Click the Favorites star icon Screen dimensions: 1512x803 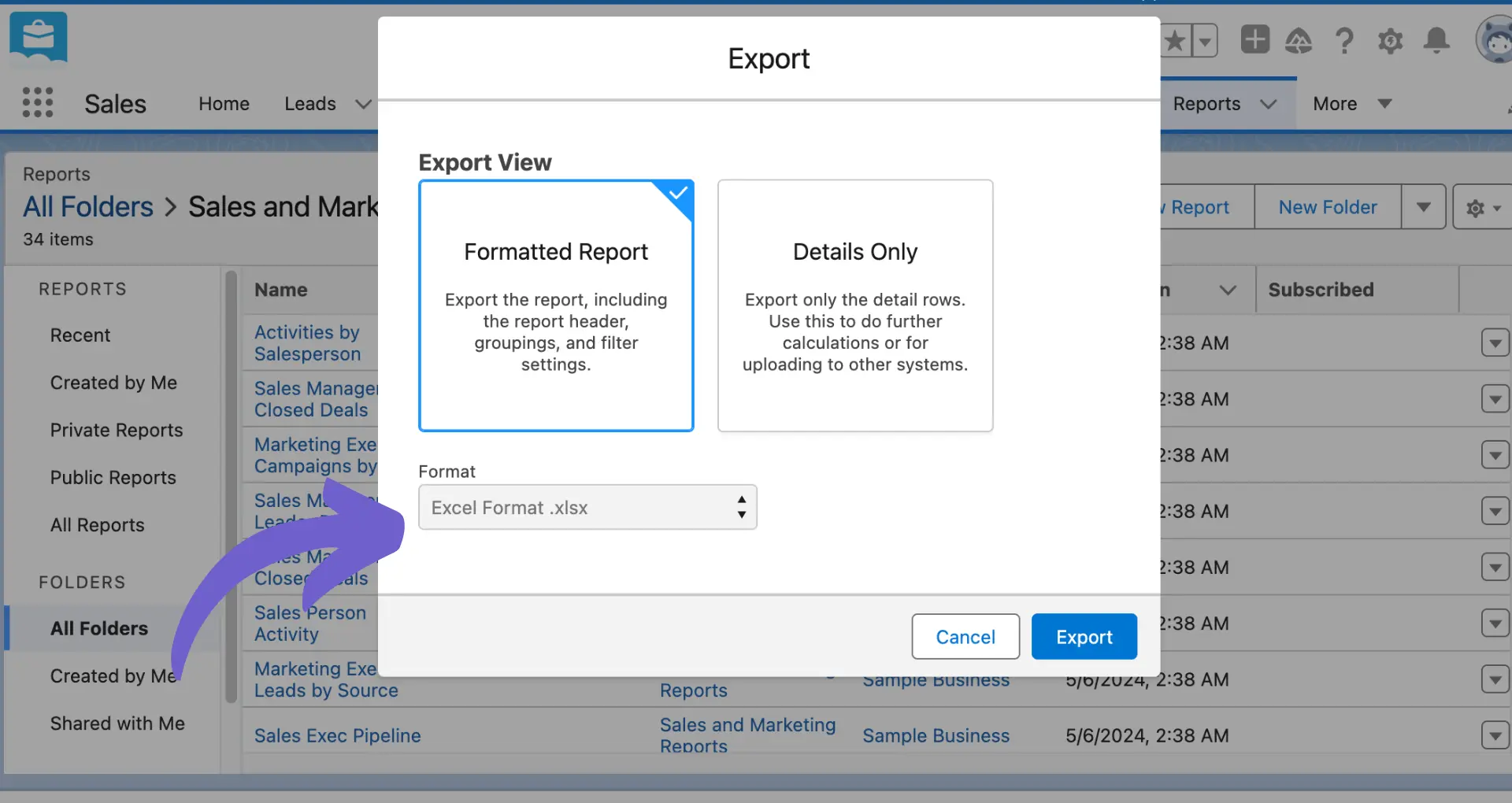click(x=1175, y=40)
